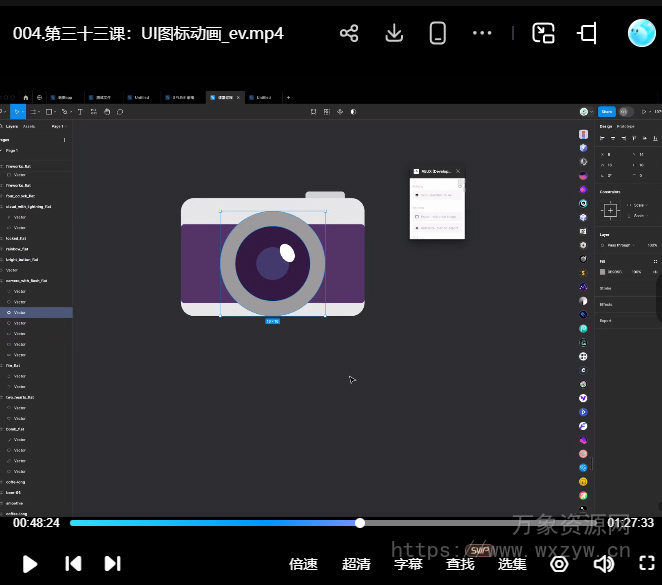
Task: Click the camera lens in the video
Action: tap(272, 263)
